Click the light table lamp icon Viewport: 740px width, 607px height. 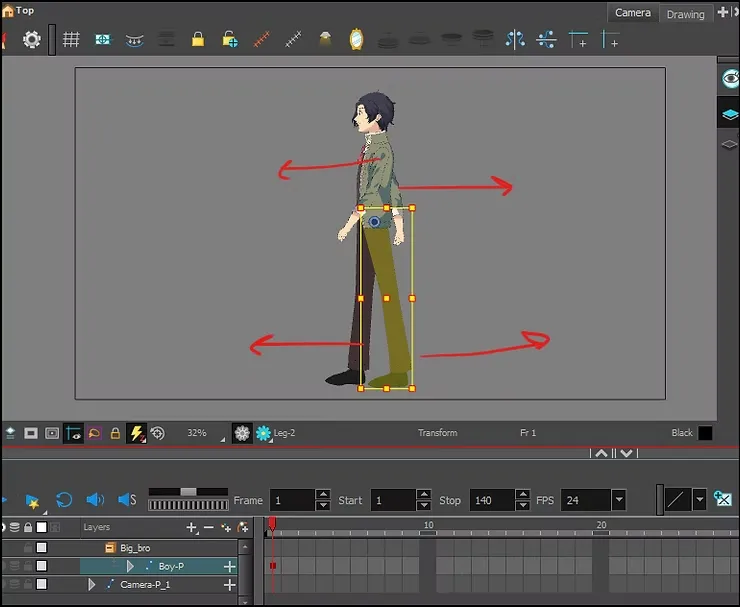(x=325, y=39)
